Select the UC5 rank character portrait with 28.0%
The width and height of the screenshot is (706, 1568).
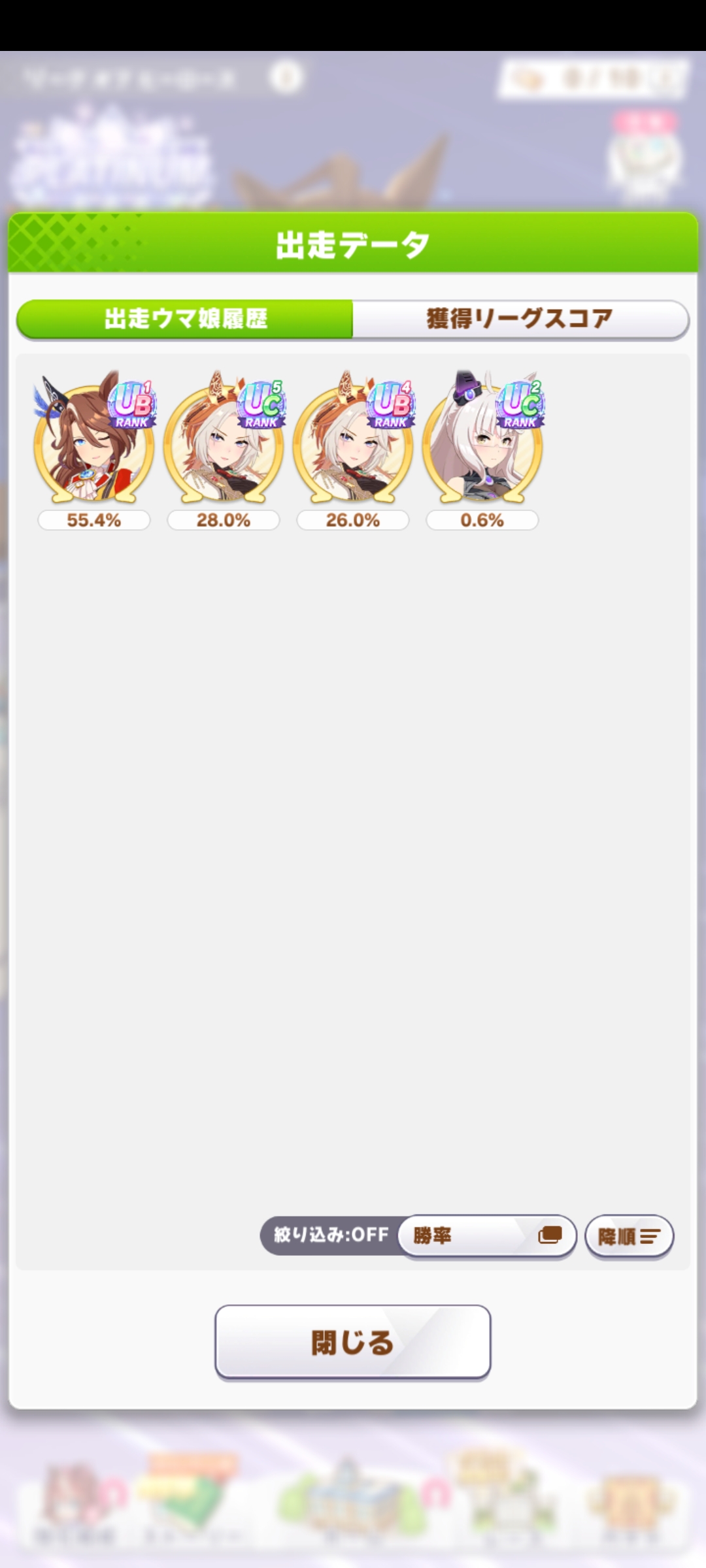[x=223, y=438]
